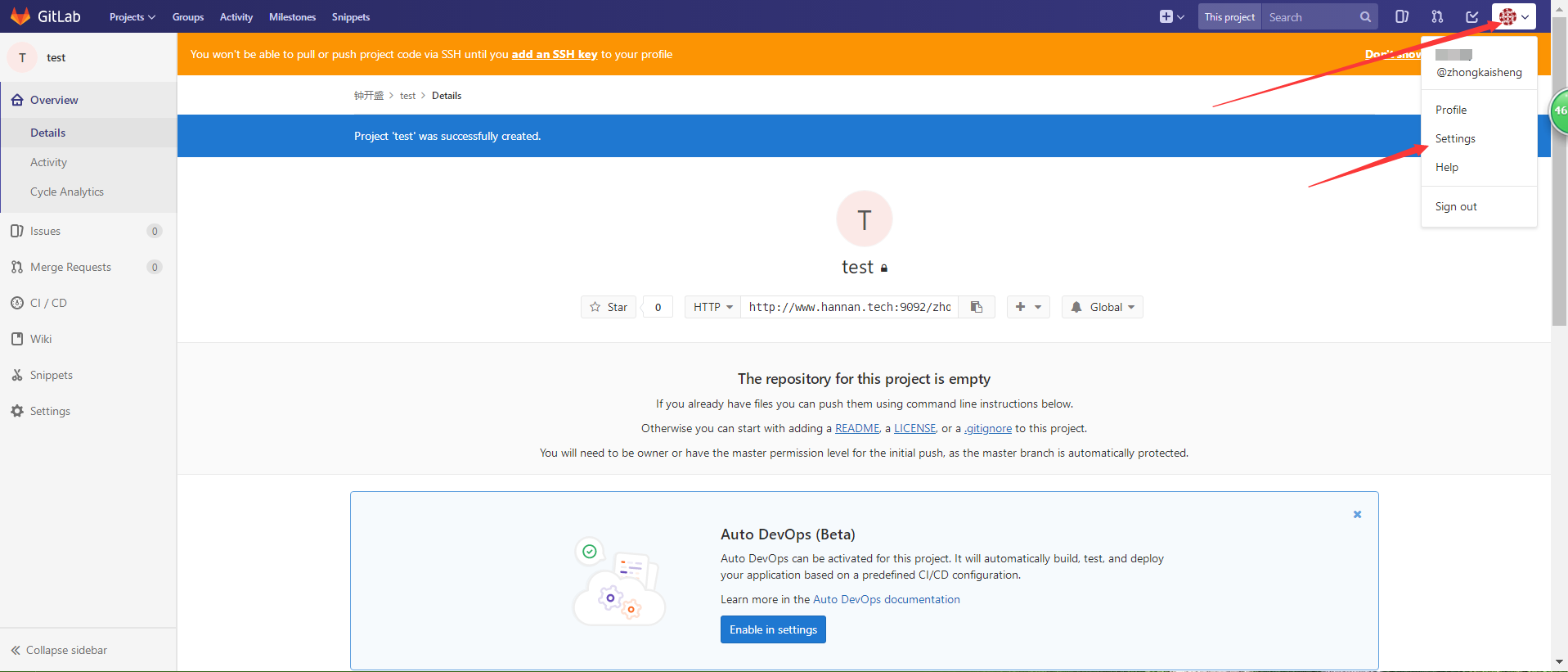Open Milestones in the top navbar
This screenshot has width=1568, height=672.
(293, 16)
